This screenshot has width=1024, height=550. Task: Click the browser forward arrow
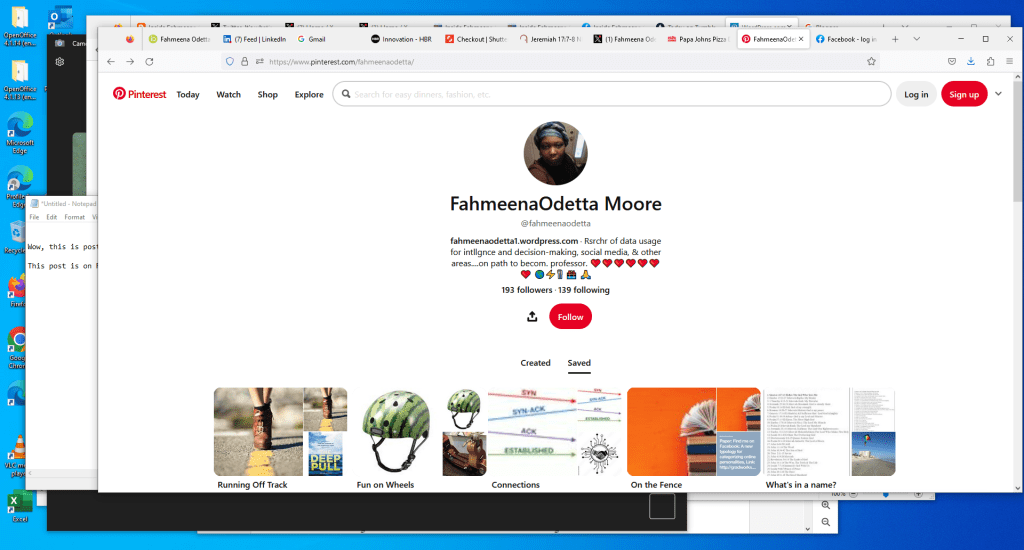[130, 61]
